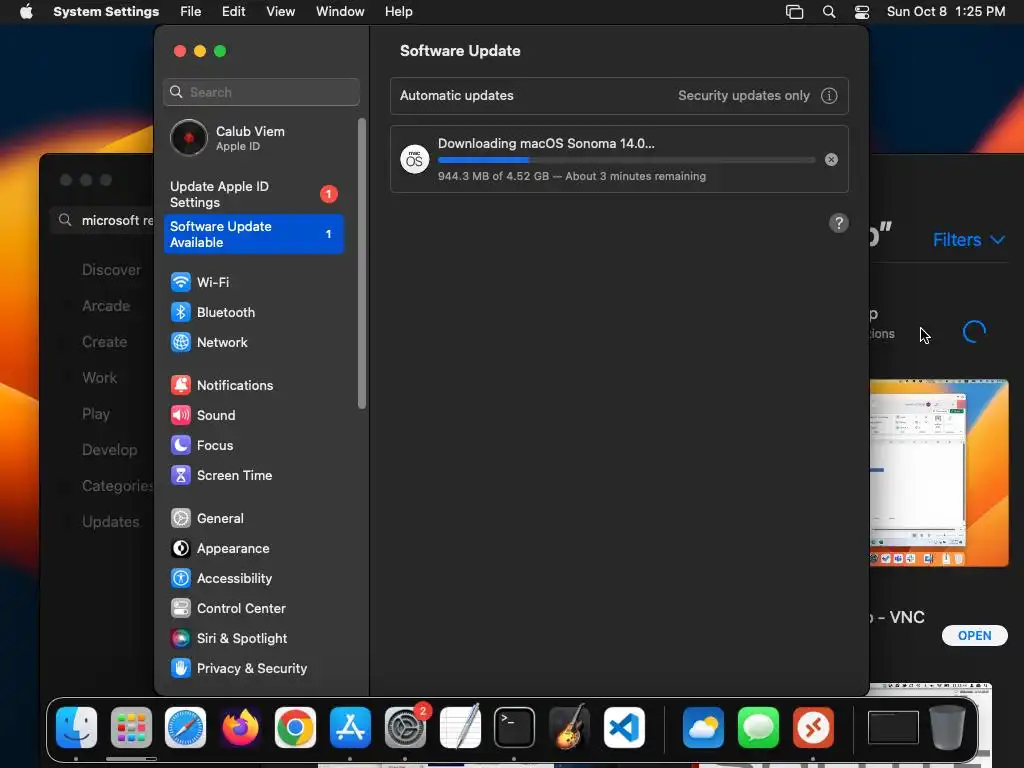The image size is (1024, 768).
Task: Click the macOS icon beside download
Action: coord(414,159)
